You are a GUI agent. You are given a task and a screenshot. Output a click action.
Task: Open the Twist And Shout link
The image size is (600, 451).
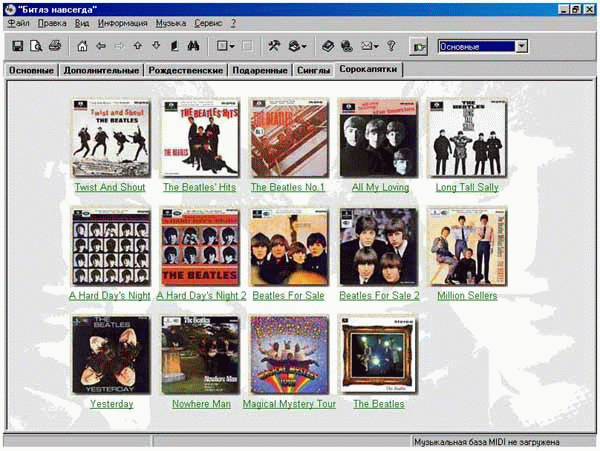point(110,187)
